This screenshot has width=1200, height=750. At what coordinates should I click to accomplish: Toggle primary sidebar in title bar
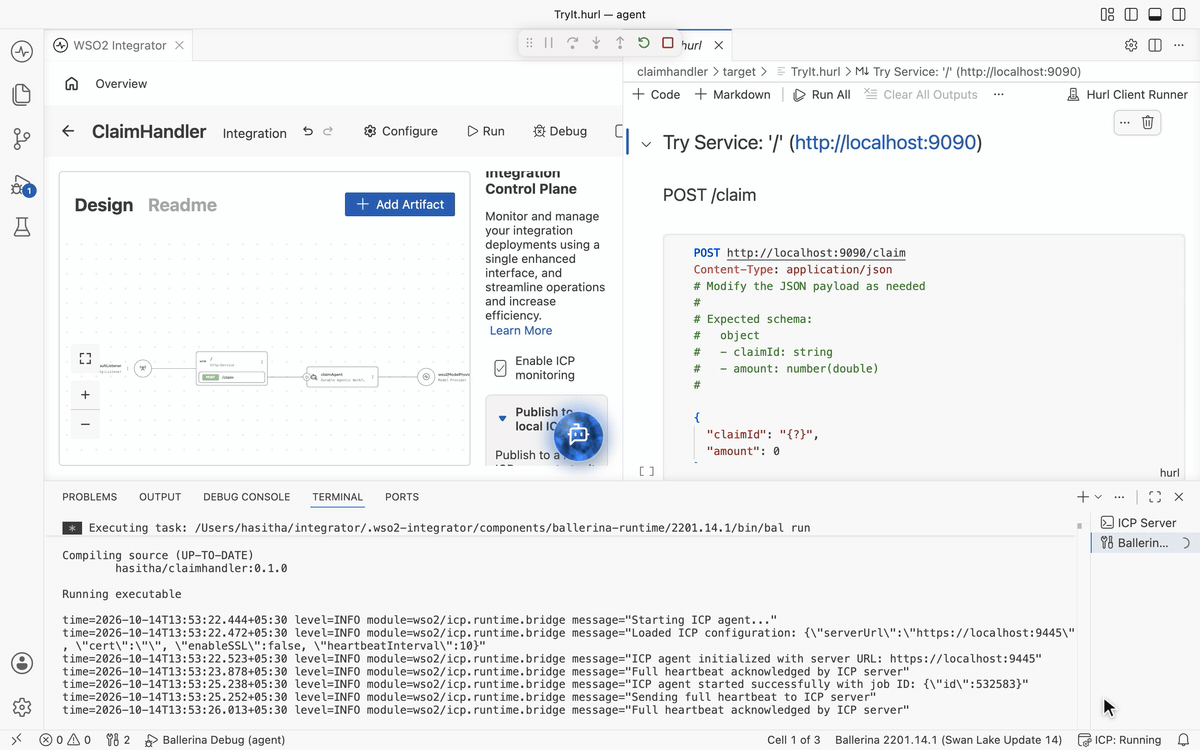point(1131,15)
